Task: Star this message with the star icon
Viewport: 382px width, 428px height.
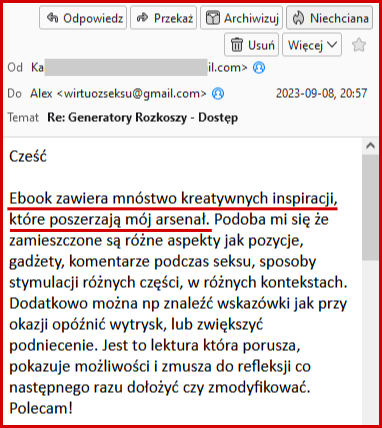Action: click(359, 45)
